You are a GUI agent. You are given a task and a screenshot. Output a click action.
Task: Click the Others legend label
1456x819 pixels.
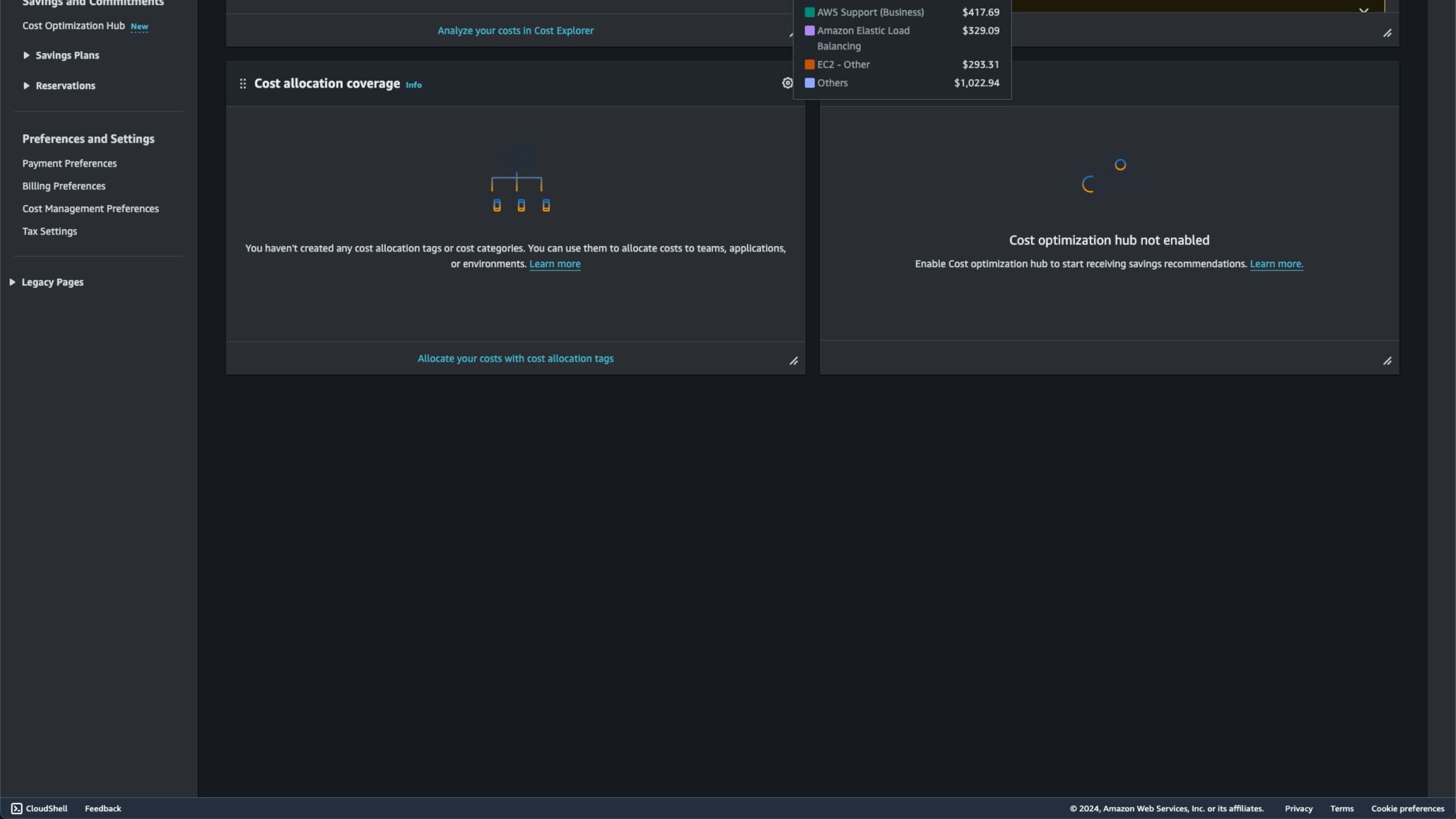(832, 83)
